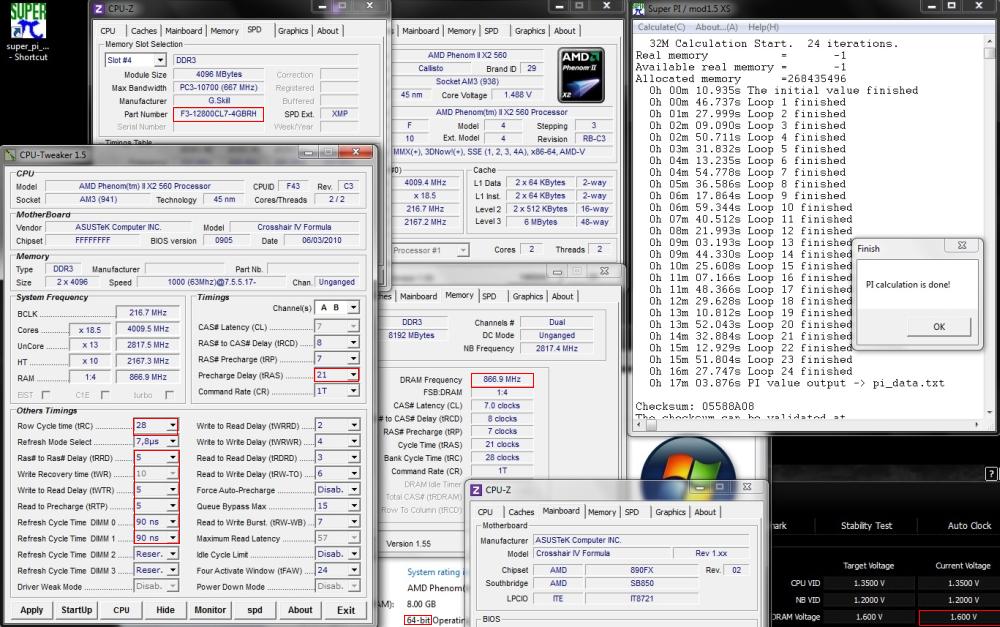Open the Refresh Mode Select dropdown

pos(172,441)
